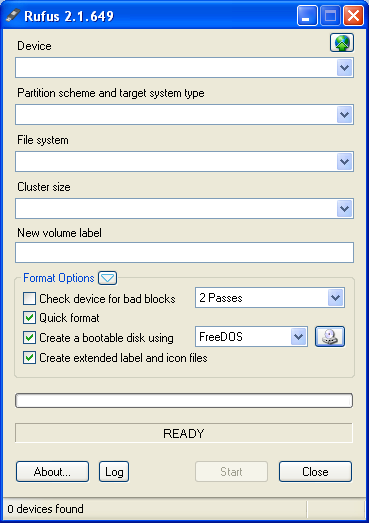Viewport: 369px width, 523px height.
Task: Change the 2 Passes dropdown value
Action: pyautogui.click(x=270, y=298)
